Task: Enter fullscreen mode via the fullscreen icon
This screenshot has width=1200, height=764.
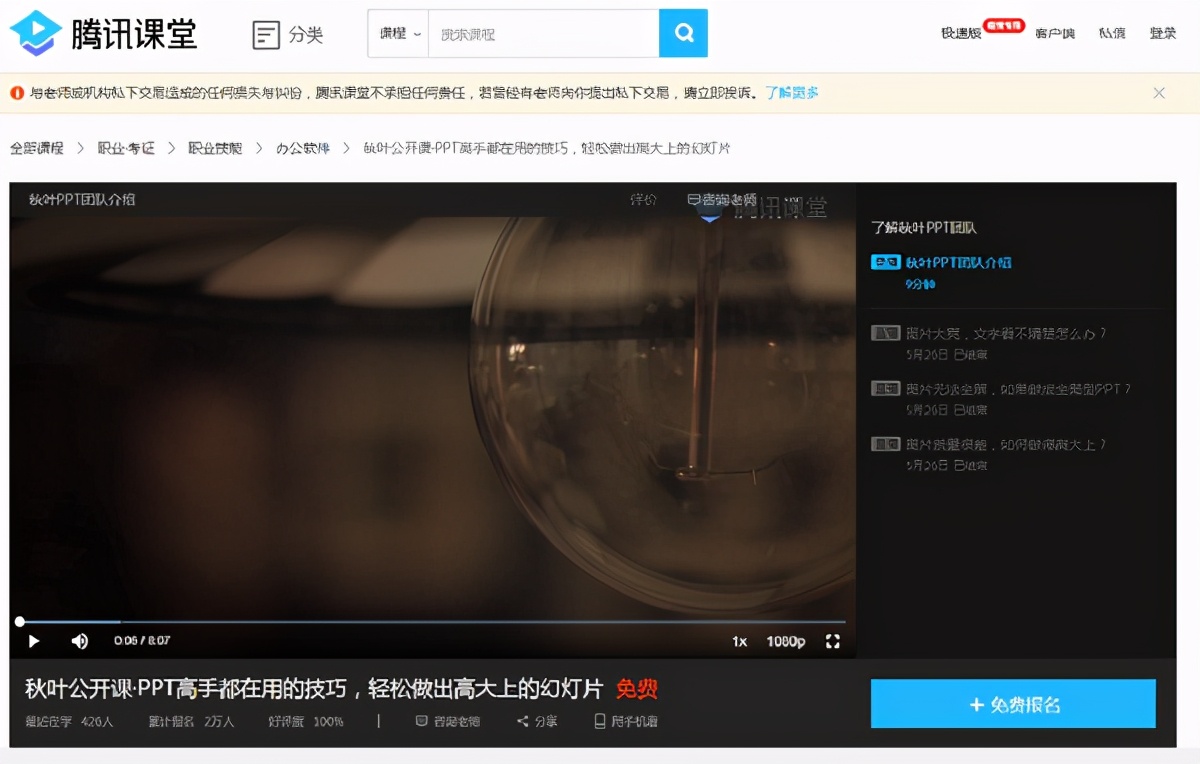Action: (833, 641)
